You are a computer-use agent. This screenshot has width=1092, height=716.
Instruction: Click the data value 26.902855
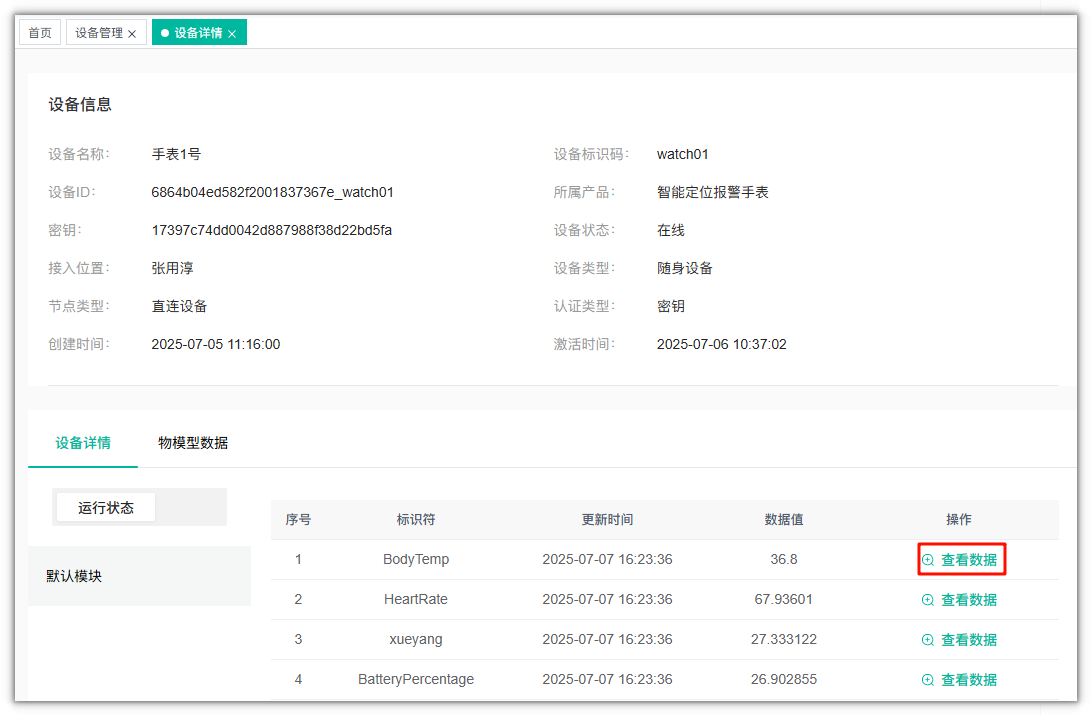[783, 679]
